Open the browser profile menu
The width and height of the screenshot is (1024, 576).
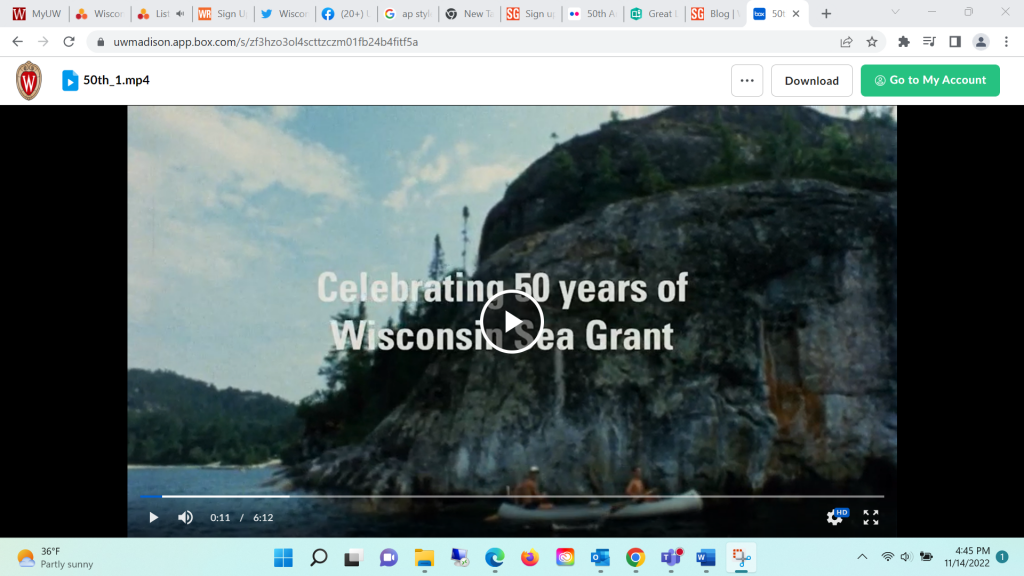click(981, 41)
